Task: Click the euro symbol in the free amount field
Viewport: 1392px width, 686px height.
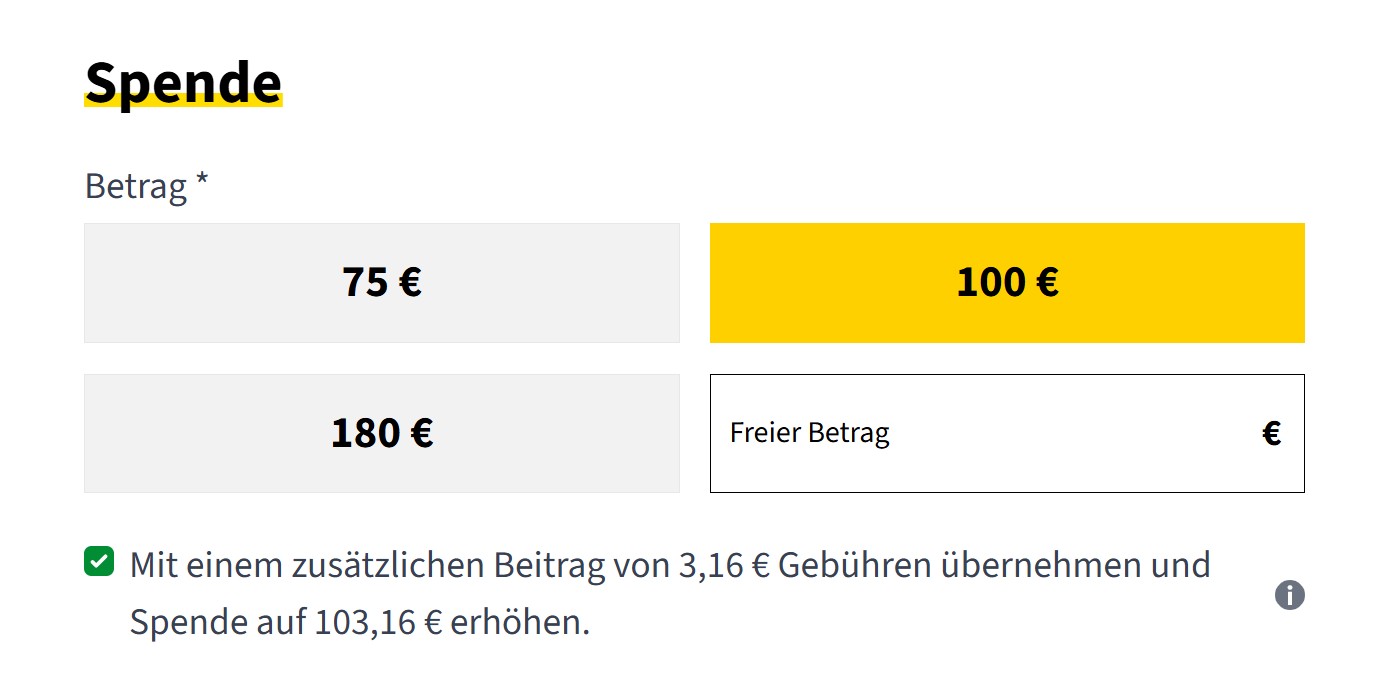Action: tap(1271, 433)
